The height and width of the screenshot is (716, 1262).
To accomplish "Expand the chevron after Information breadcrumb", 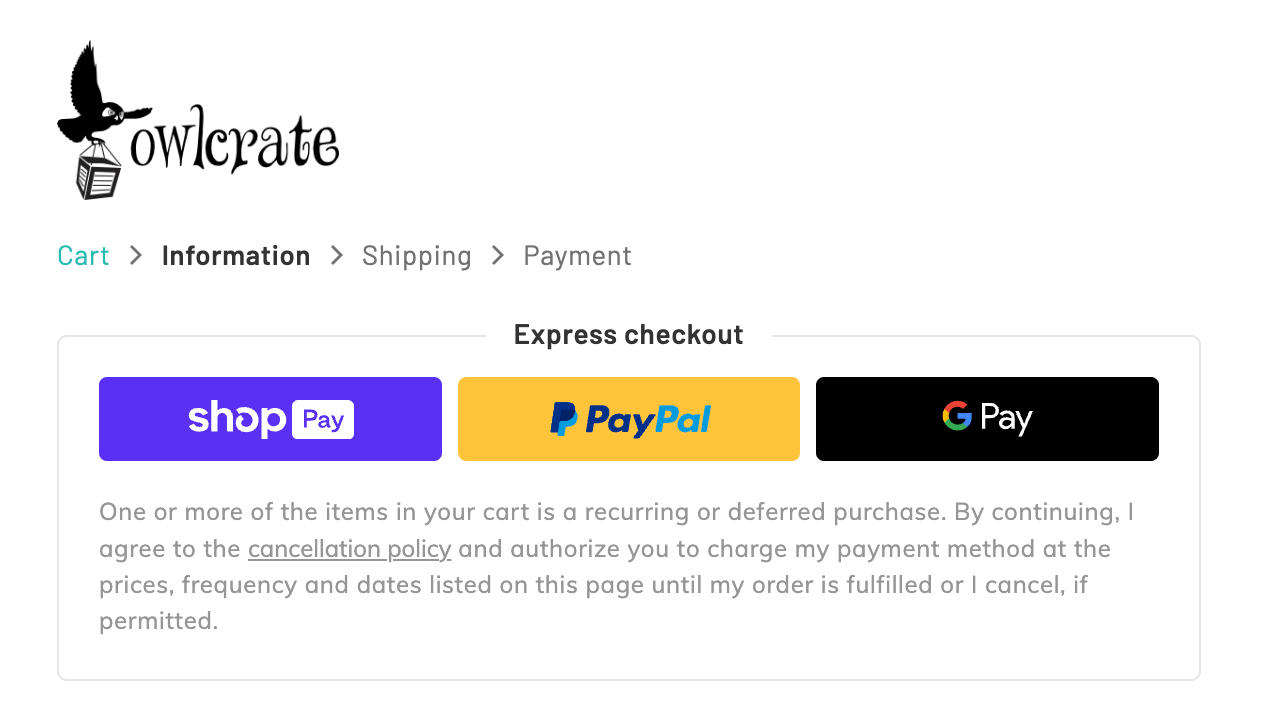I will coord(337,255).
